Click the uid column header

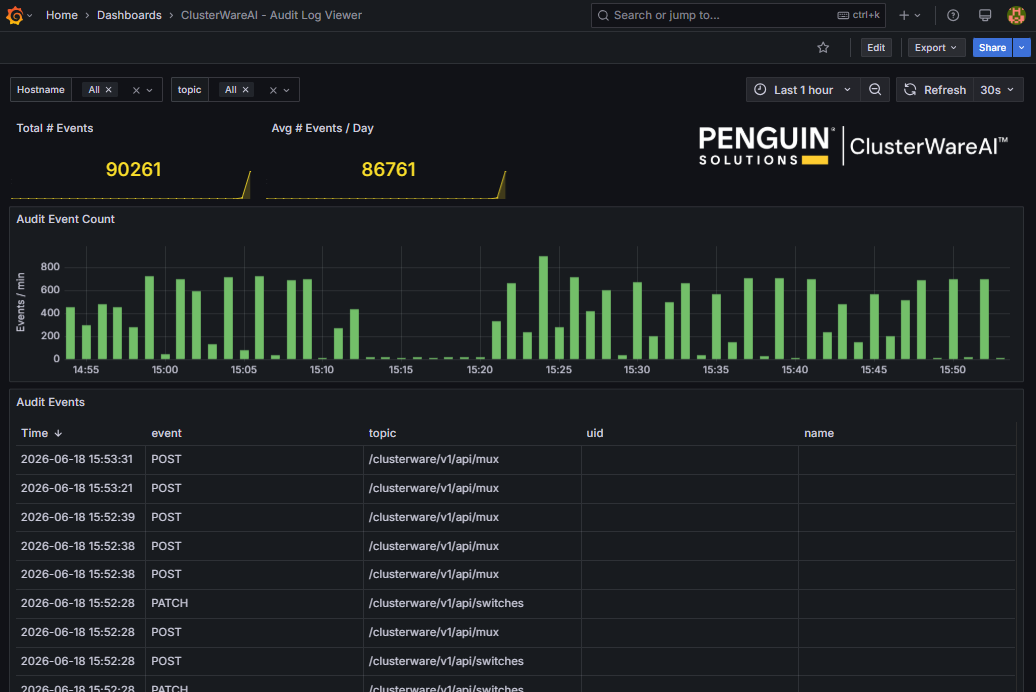(595, 434)
